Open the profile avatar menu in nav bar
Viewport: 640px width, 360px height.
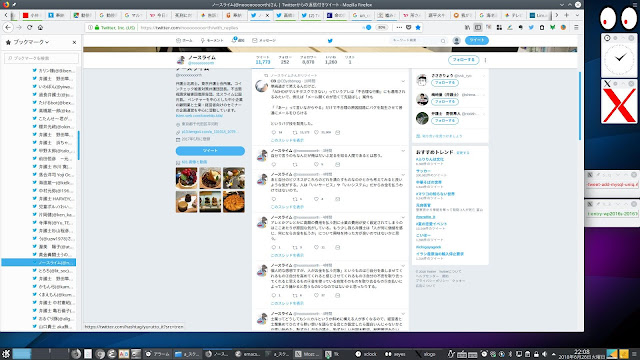pyautogui.click(x=456, y=40)
